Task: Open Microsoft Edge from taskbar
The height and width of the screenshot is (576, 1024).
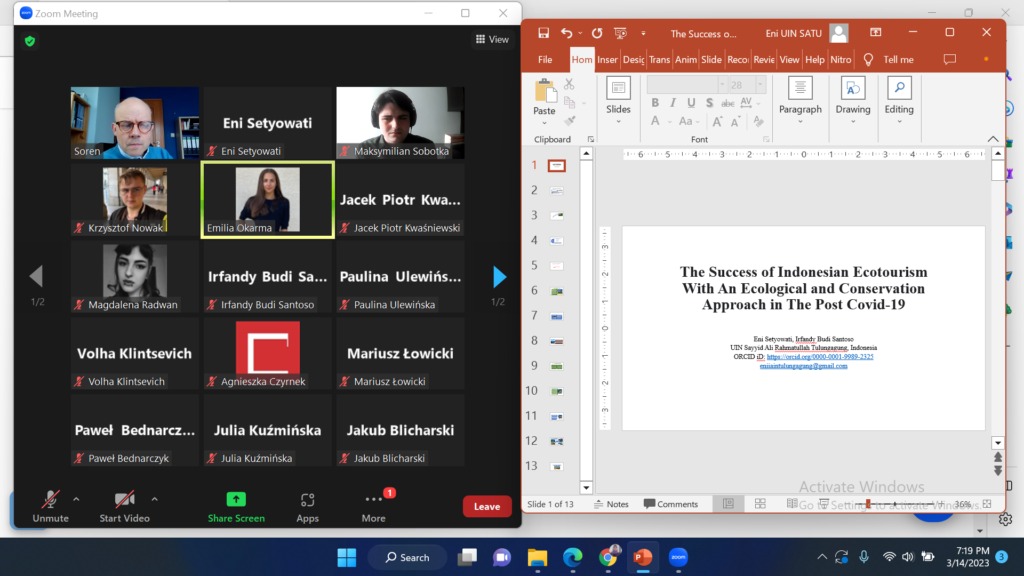Action: click(573, 557)
